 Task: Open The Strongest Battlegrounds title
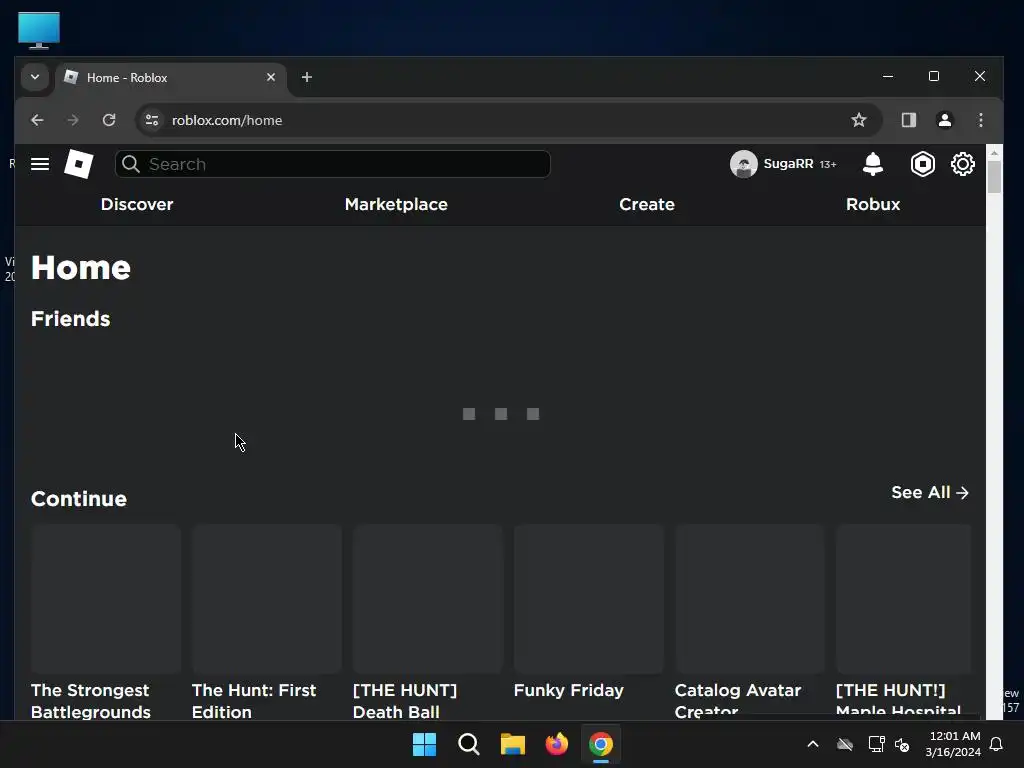91,701
